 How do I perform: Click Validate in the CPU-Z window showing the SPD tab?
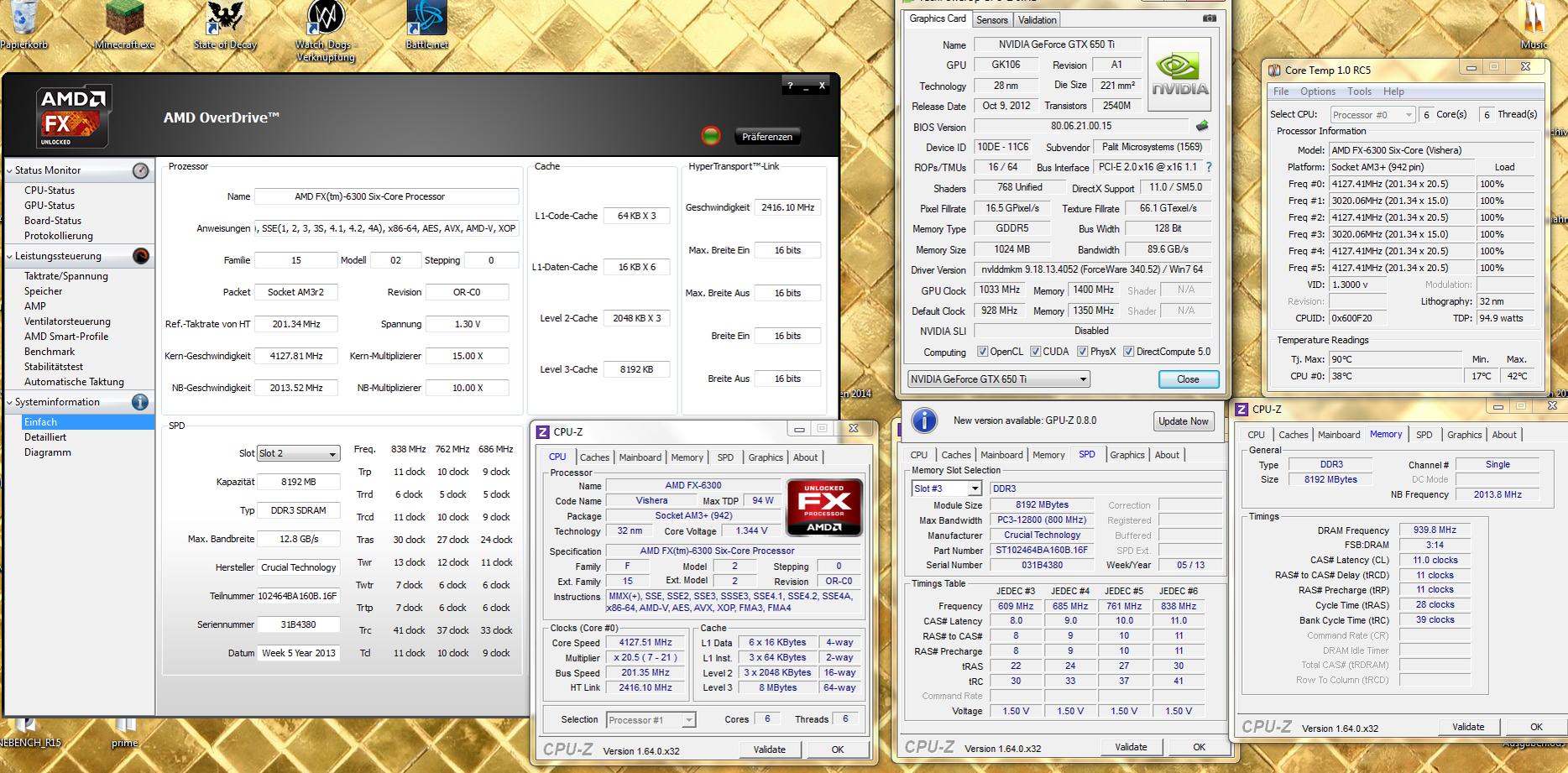tap(1131, 747)
